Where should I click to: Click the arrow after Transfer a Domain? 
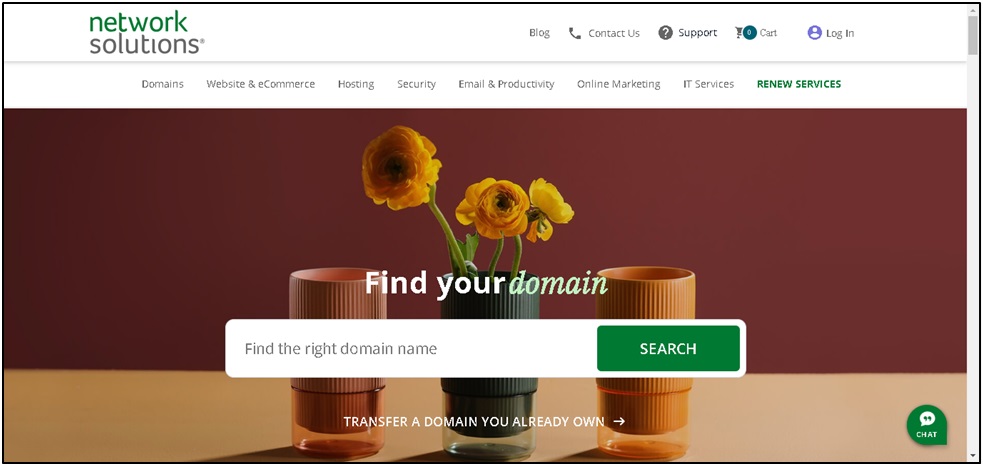click(x=619, y=421)
